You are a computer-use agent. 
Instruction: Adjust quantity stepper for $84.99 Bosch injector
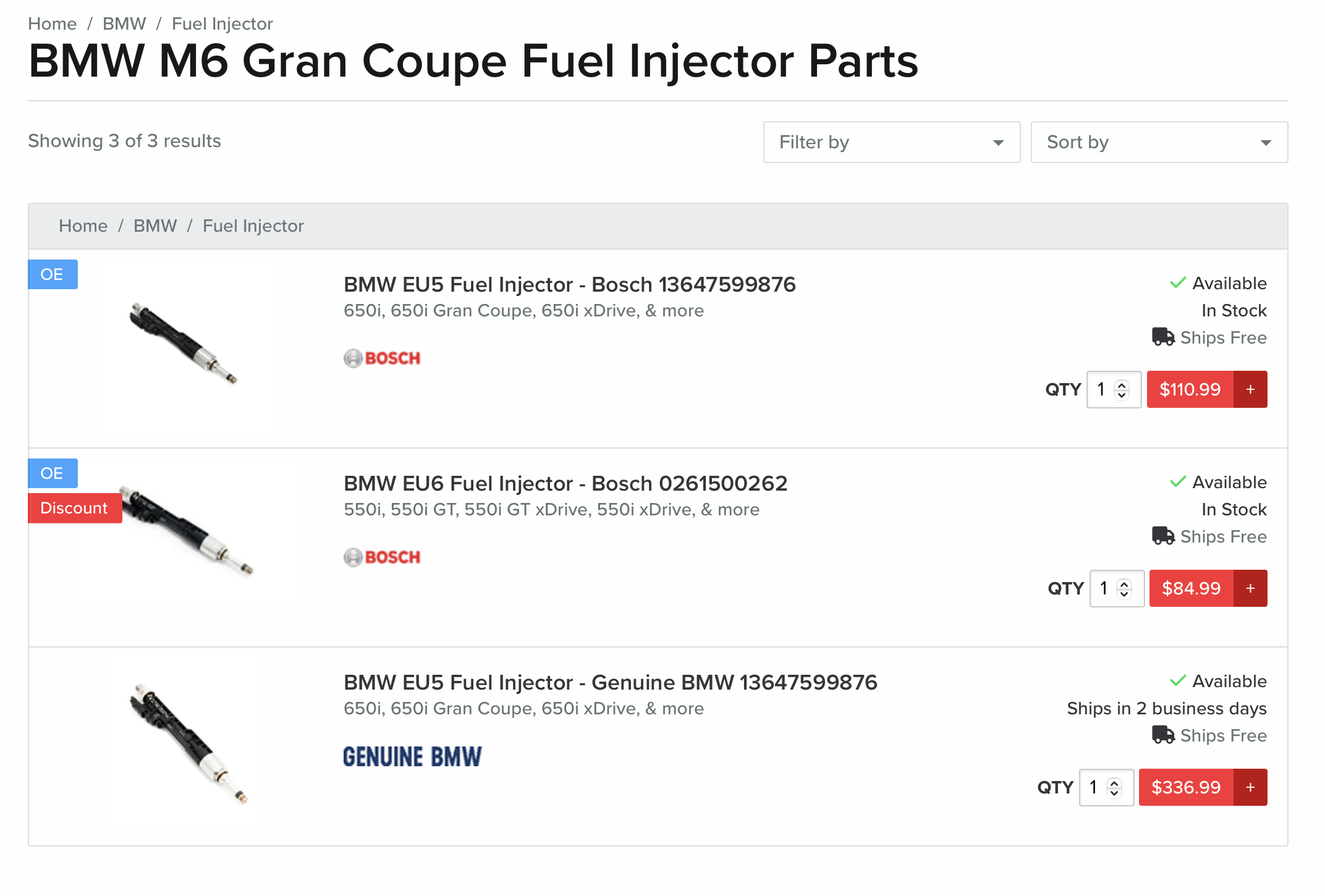(x=1124, y=588)
